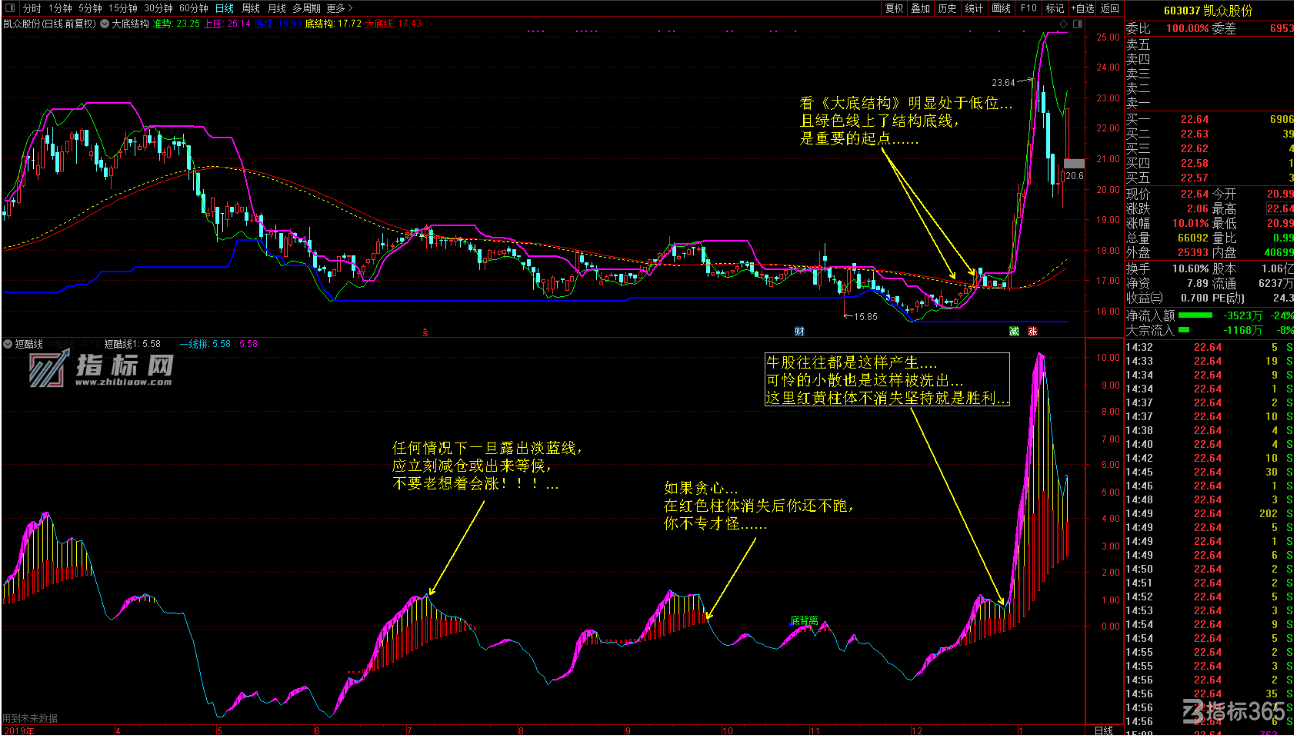Click the 大宗流入 -1168万 row
Screen dimensions: 1294x739
(x=1208, y=329)
